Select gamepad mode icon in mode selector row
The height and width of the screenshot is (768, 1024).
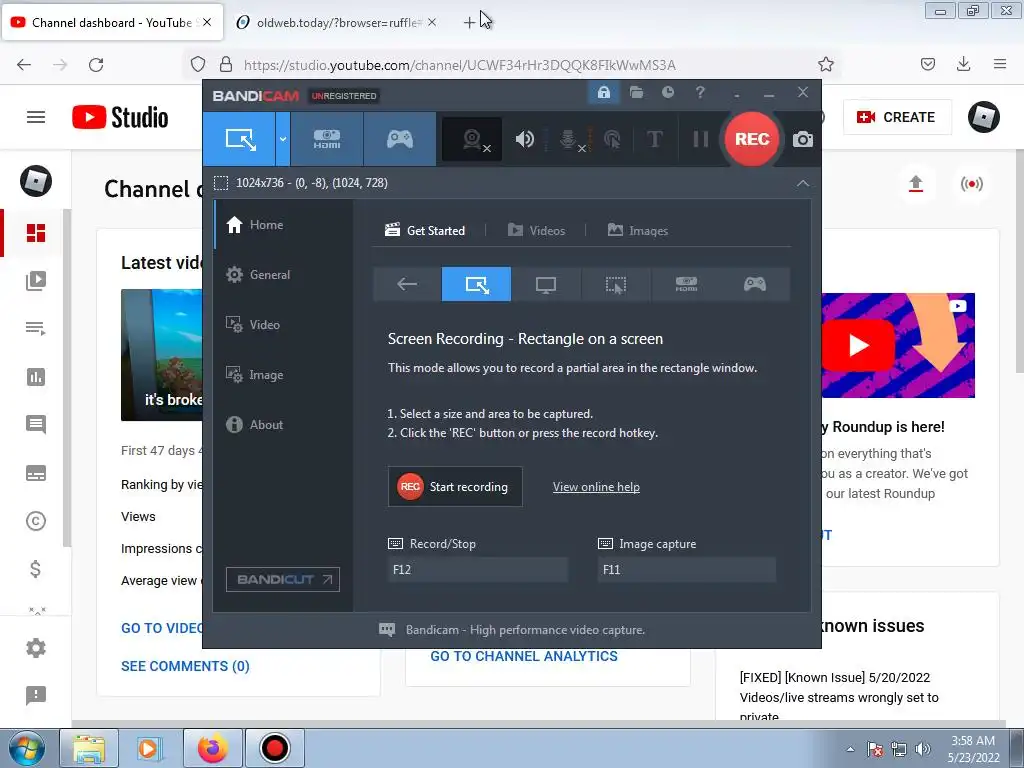755,284
